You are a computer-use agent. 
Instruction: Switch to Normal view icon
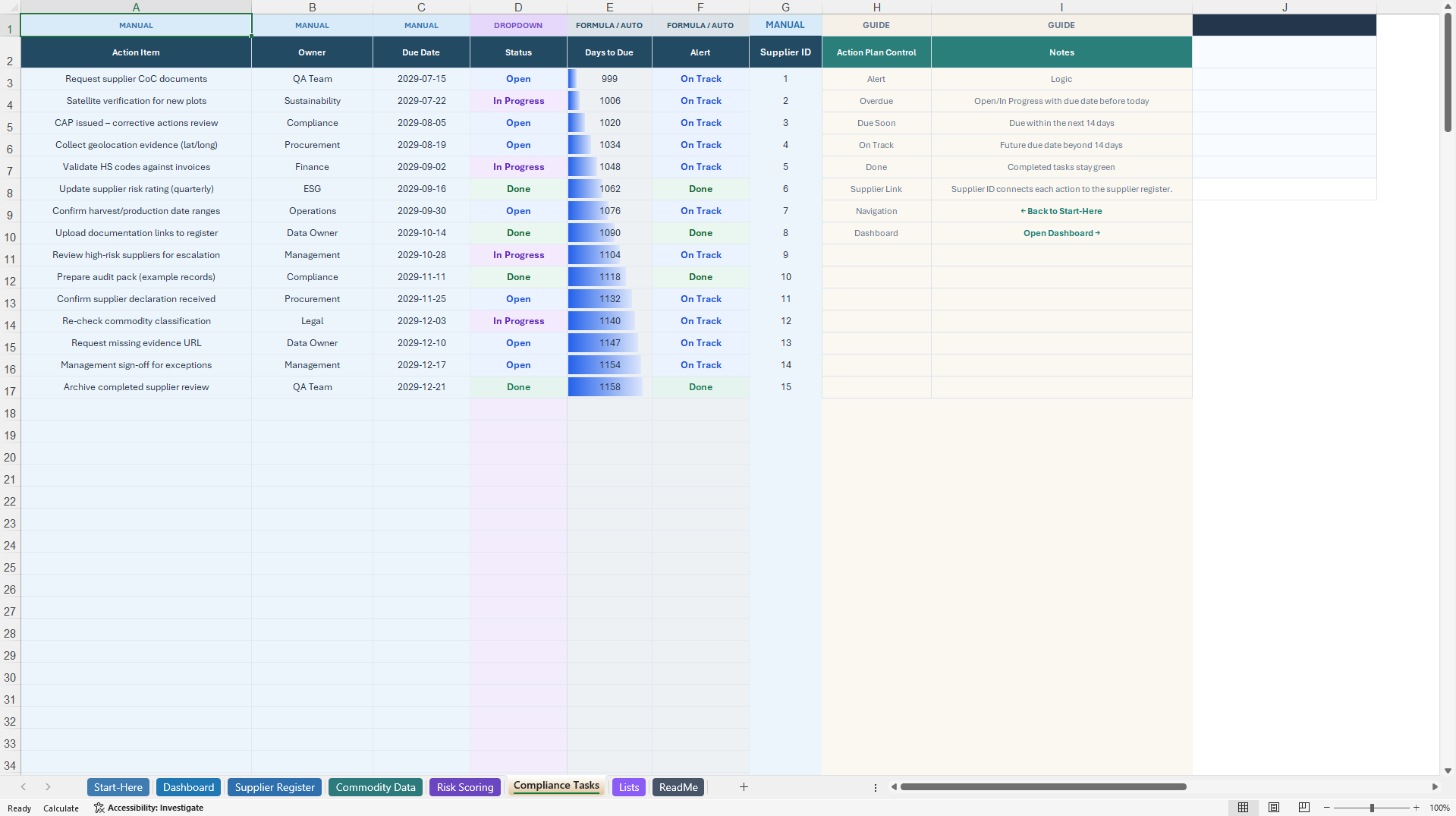[x=1243, y=808]
